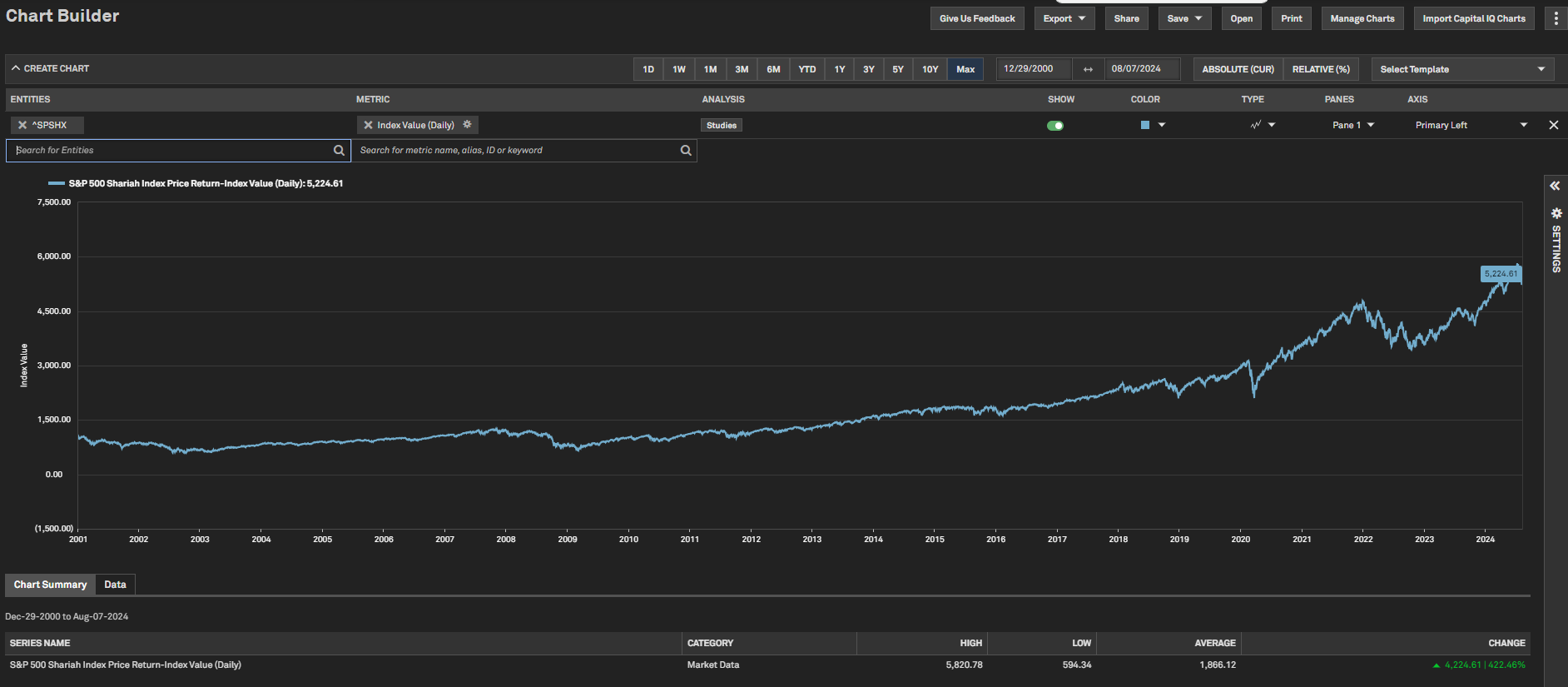
Task: Expand the Export dropdown menu
Action: click(x=1064, y=18)
